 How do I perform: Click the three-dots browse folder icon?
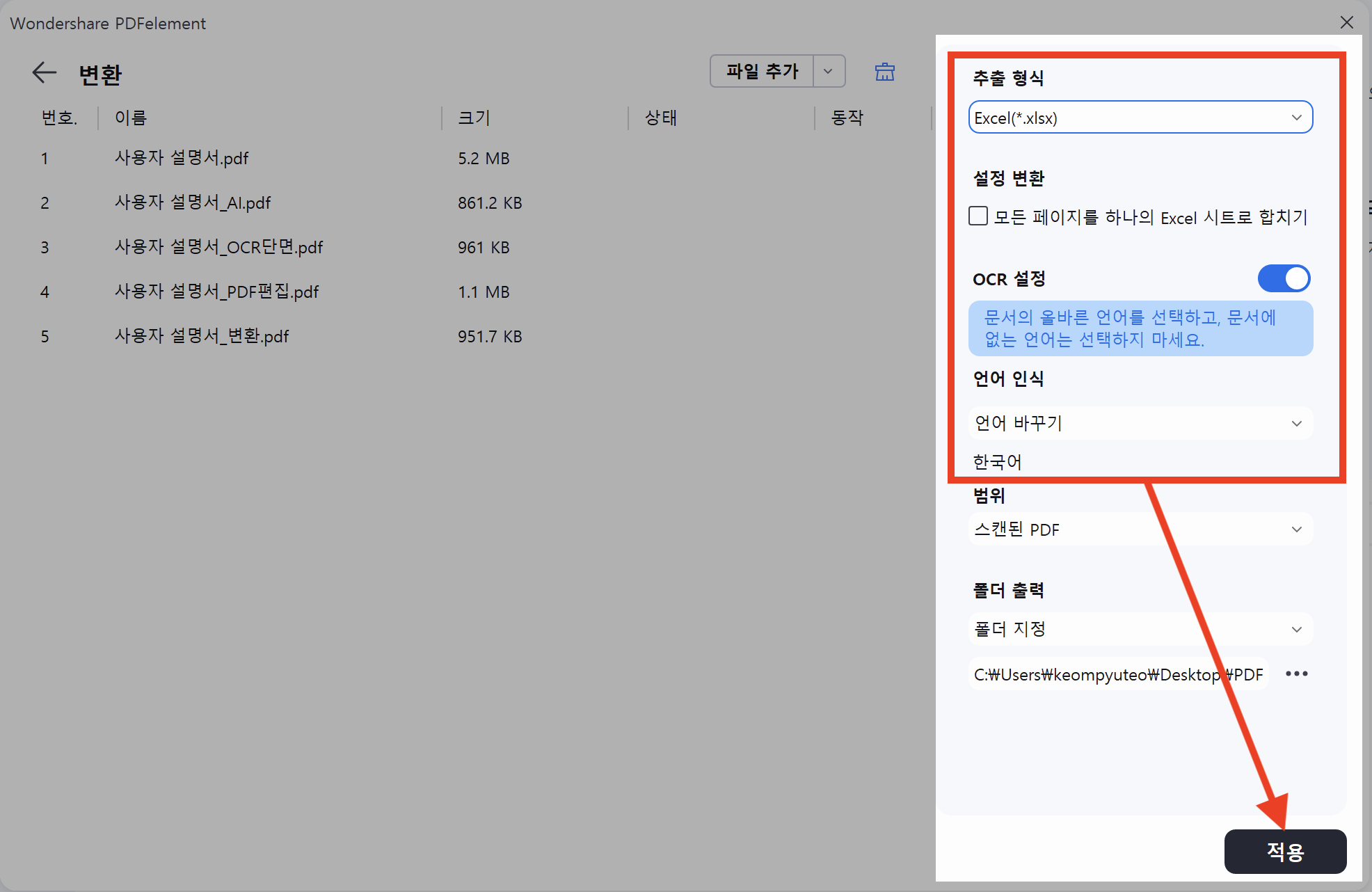point(1296,674)
